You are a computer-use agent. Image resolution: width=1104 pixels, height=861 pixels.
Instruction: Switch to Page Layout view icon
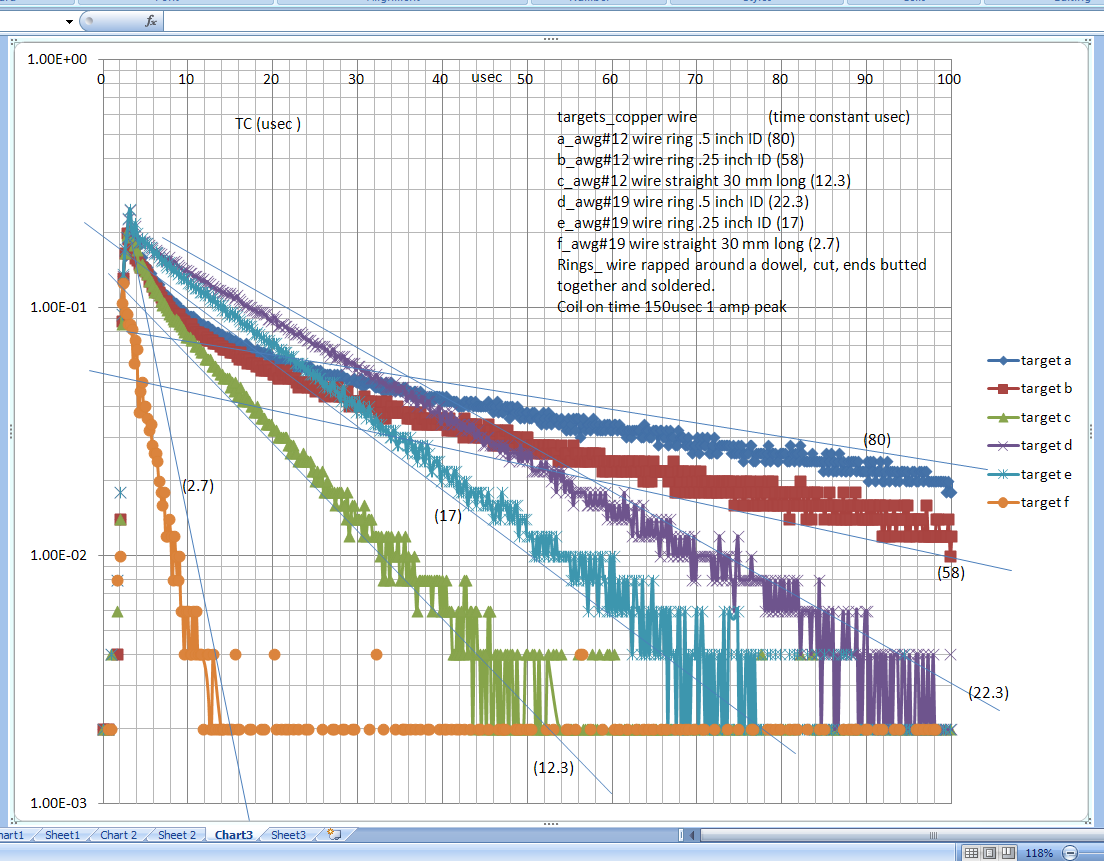point(989,853)
